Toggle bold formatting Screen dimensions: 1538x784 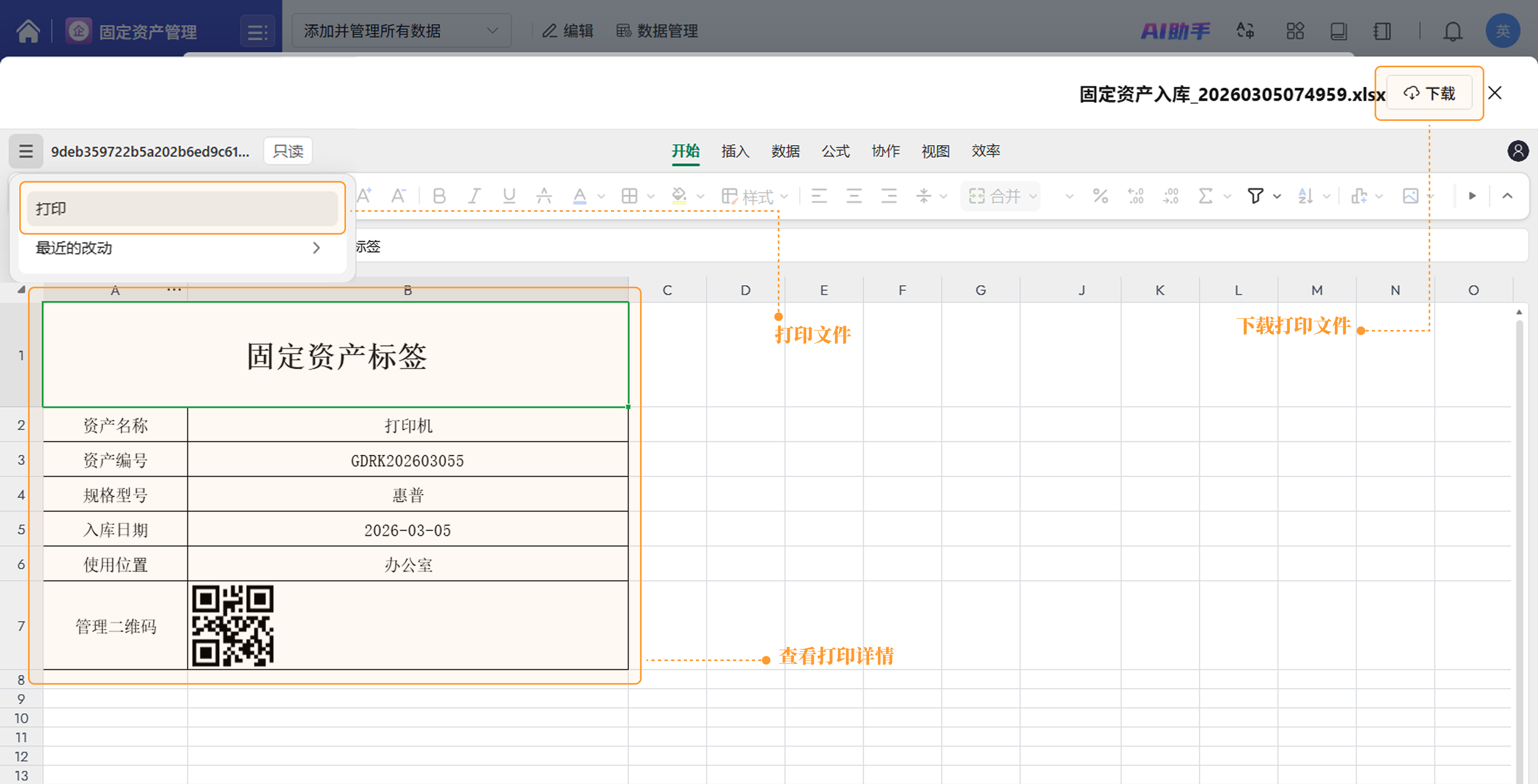click(x=439, y=196)
